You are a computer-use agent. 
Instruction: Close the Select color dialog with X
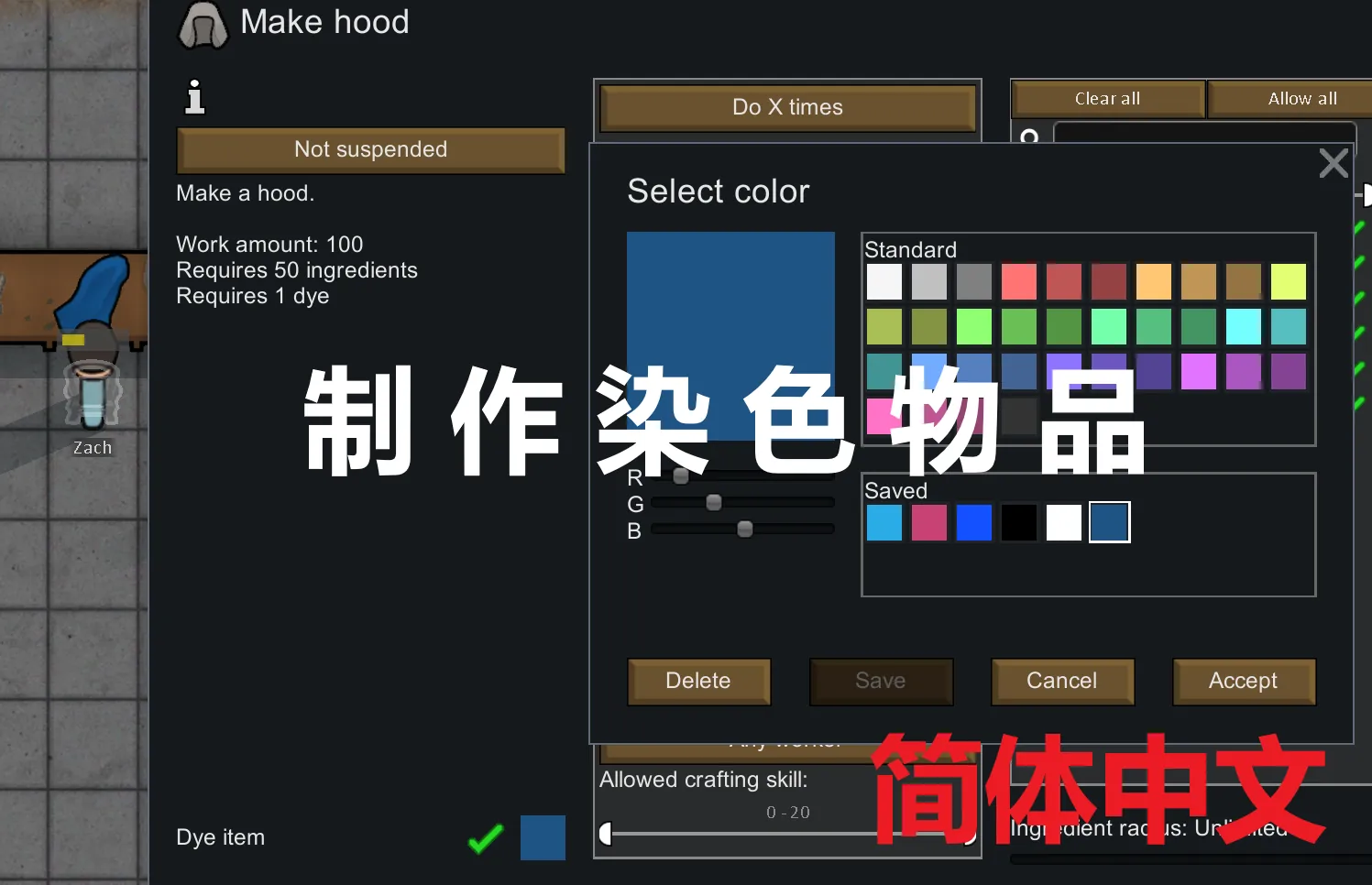(x=1333, y=164)
